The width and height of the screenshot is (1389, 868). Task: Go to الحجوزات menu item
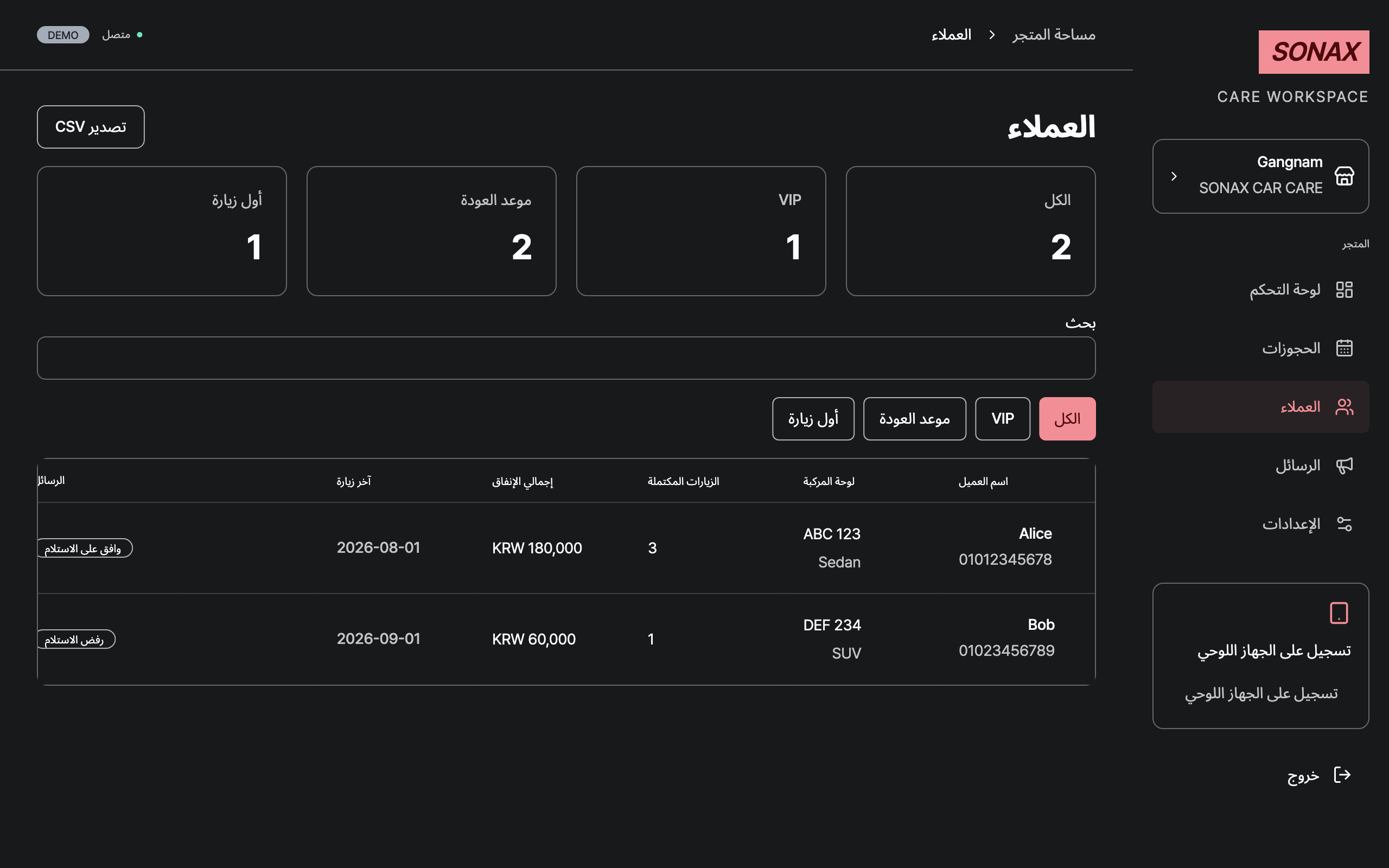click(1260, 348)
